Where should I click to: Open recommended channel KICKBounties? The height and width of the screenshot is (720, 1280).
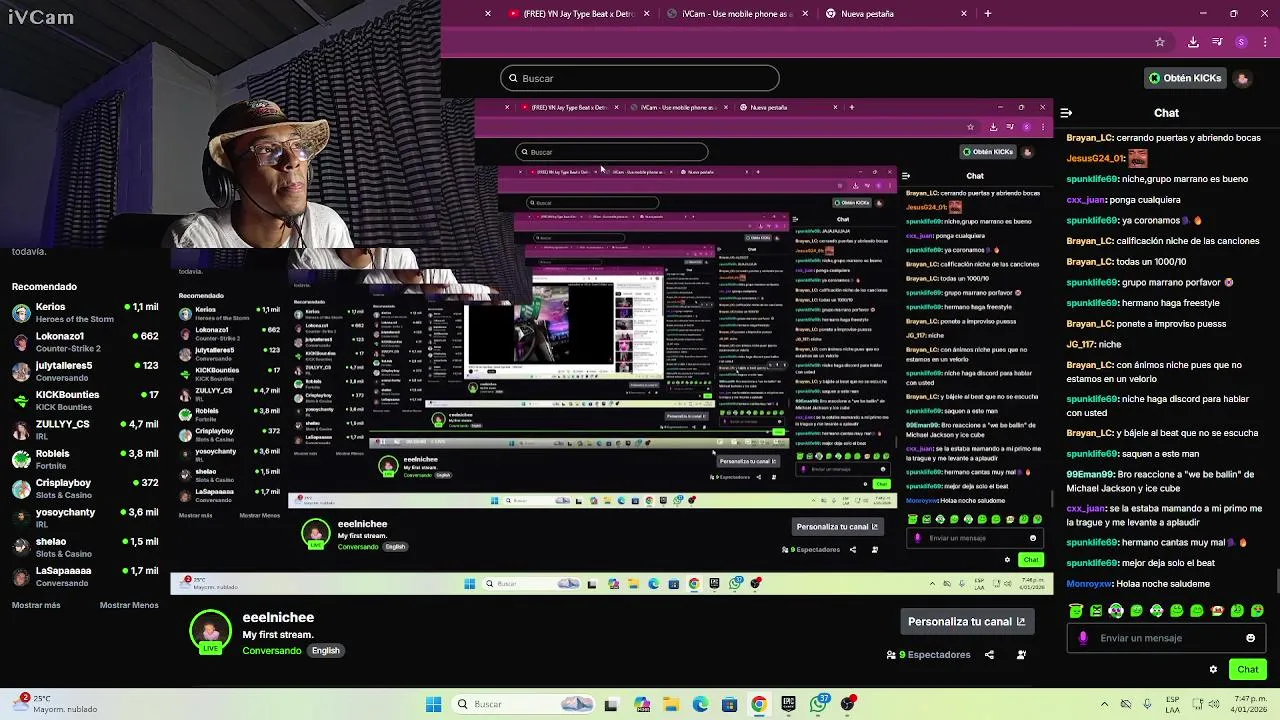[x=85, y=400]
